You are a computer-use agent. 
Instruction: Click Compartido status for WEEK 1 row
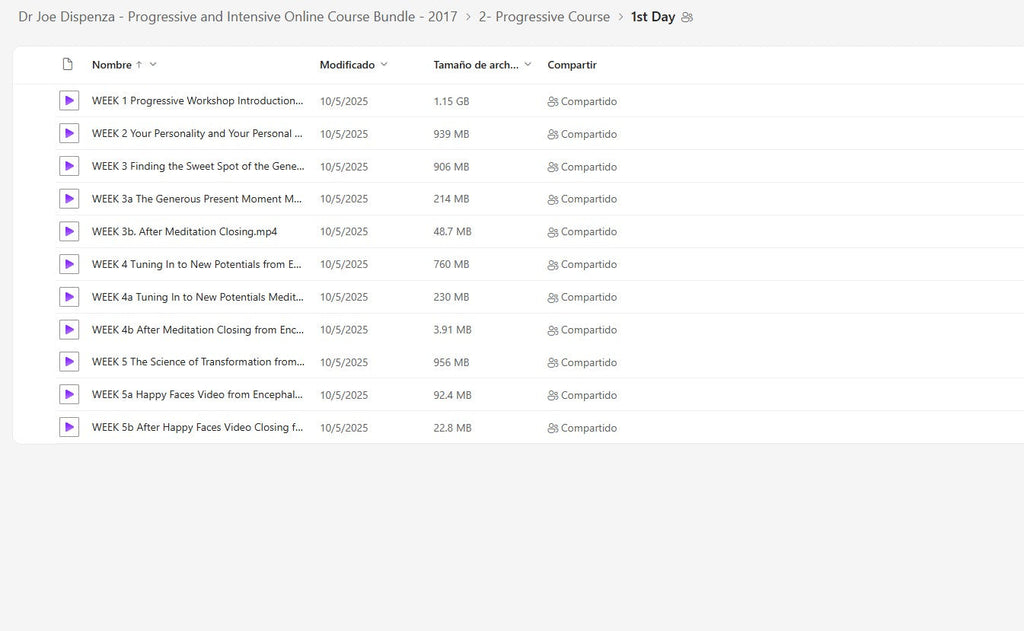tap(582, 101)
